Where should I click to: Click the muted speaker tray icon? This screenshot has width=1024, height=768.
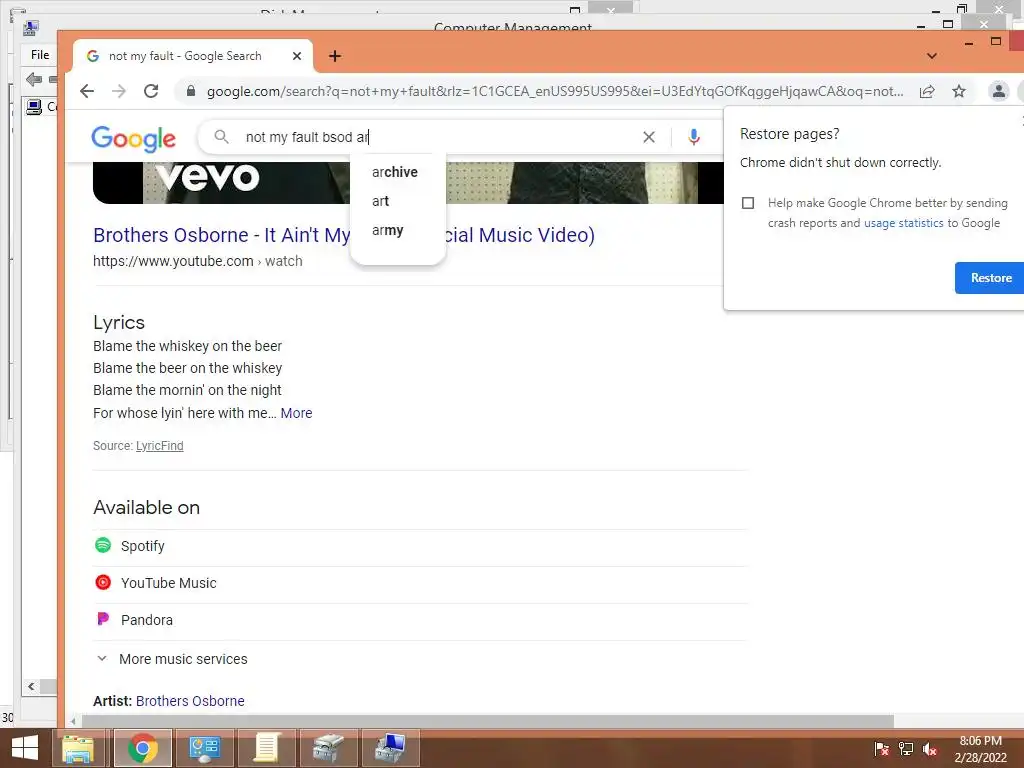tap(930, 749)
